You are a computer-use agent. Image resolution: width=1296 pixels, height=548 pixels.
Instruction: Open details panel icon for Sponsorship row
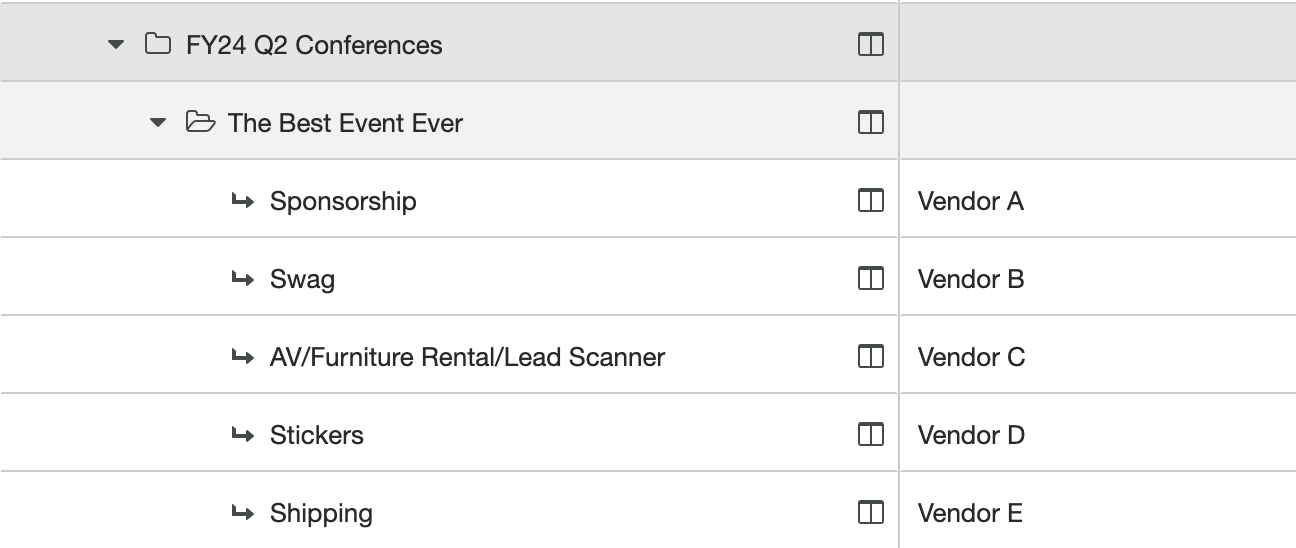[871, 201]
